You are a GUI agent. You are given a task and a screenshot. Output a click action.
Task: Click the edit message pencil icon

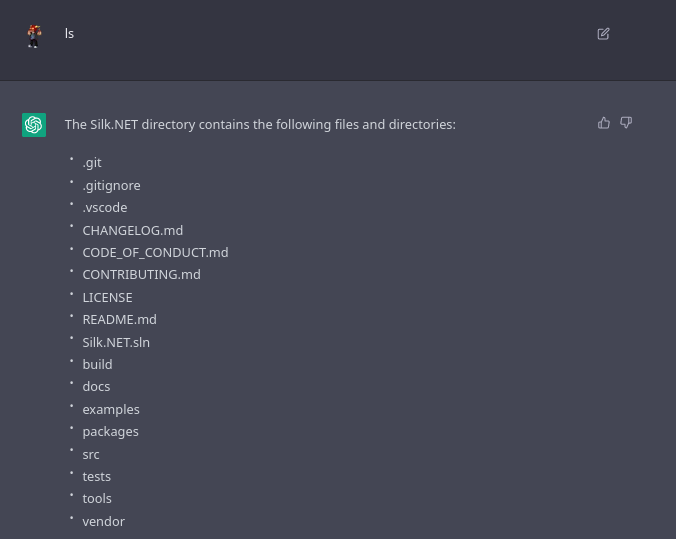pos(603,34)
